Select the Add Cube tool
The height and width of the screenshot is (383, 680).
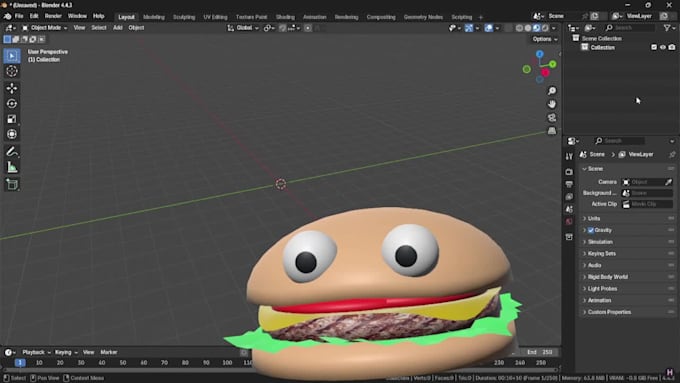tap(12, 184)
